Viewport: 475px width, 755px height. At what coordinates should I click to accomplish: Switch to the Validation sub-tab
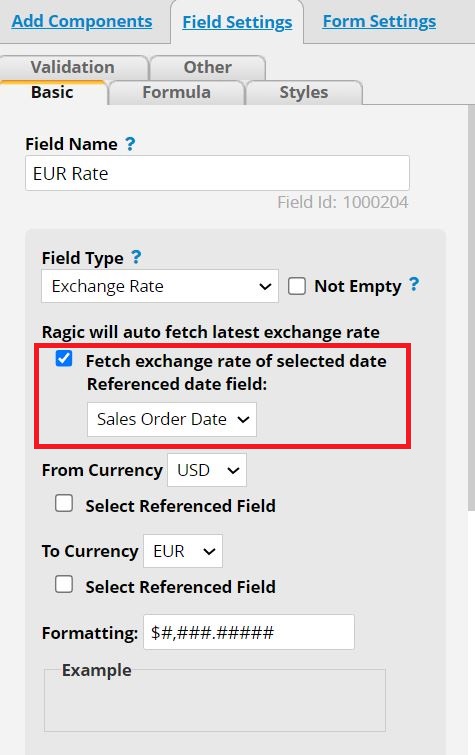tap(74, 67)
